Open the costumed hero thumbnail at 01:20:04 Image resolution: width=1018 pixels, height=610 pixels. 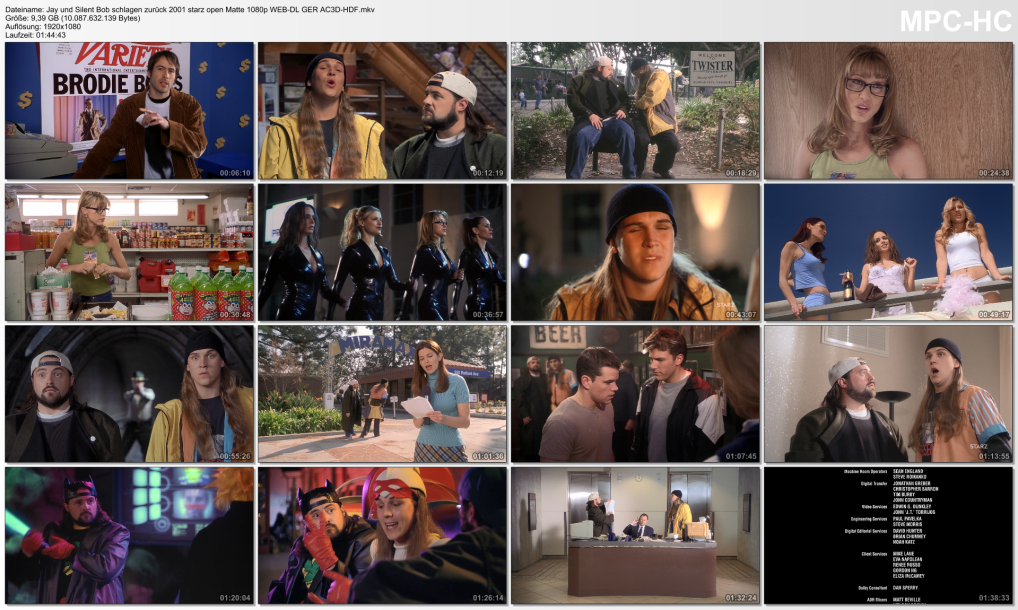click(x=129, y=535)
